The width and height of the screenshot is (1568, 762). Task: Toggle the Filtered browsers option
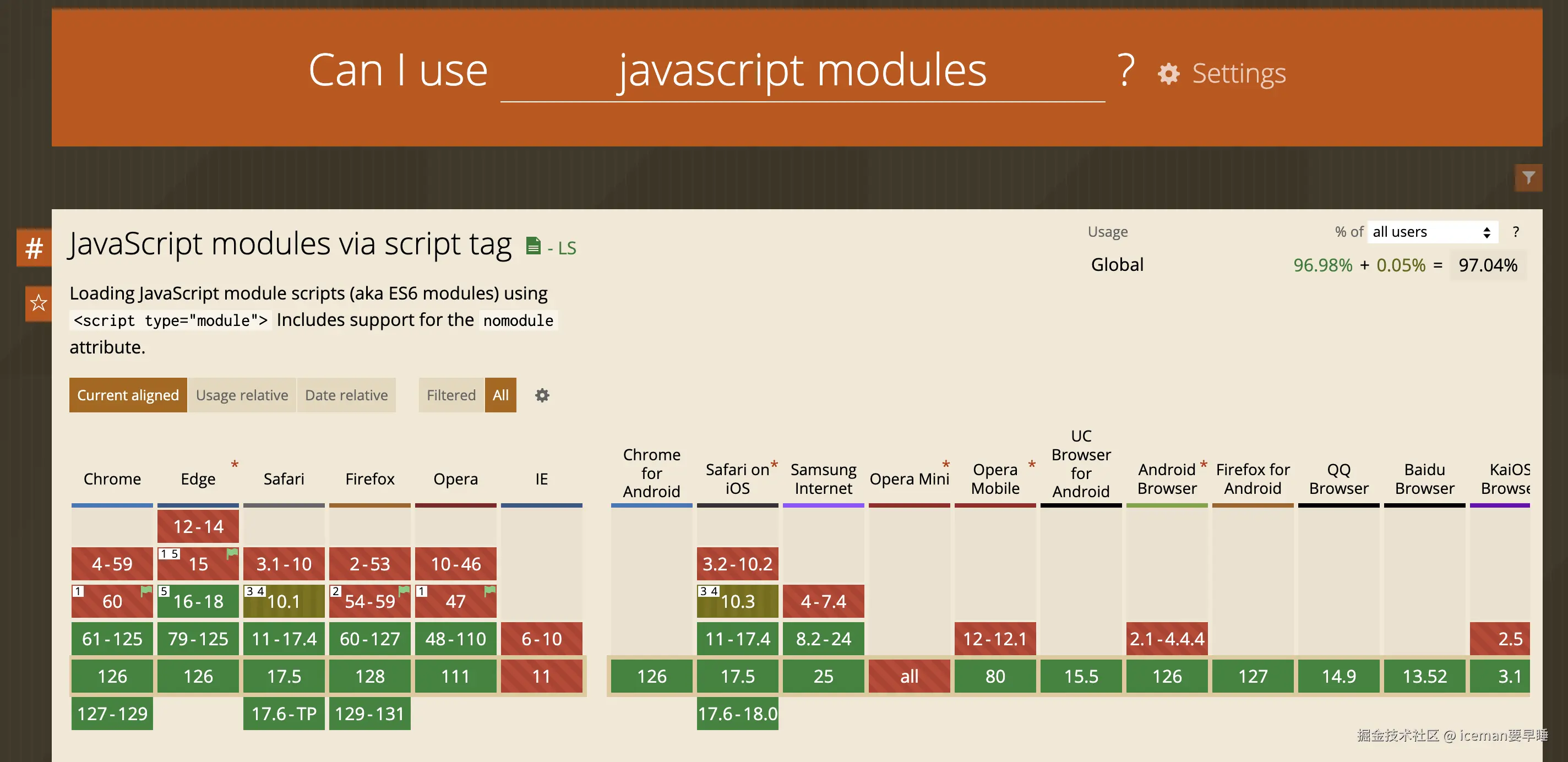tap(450, 396)
